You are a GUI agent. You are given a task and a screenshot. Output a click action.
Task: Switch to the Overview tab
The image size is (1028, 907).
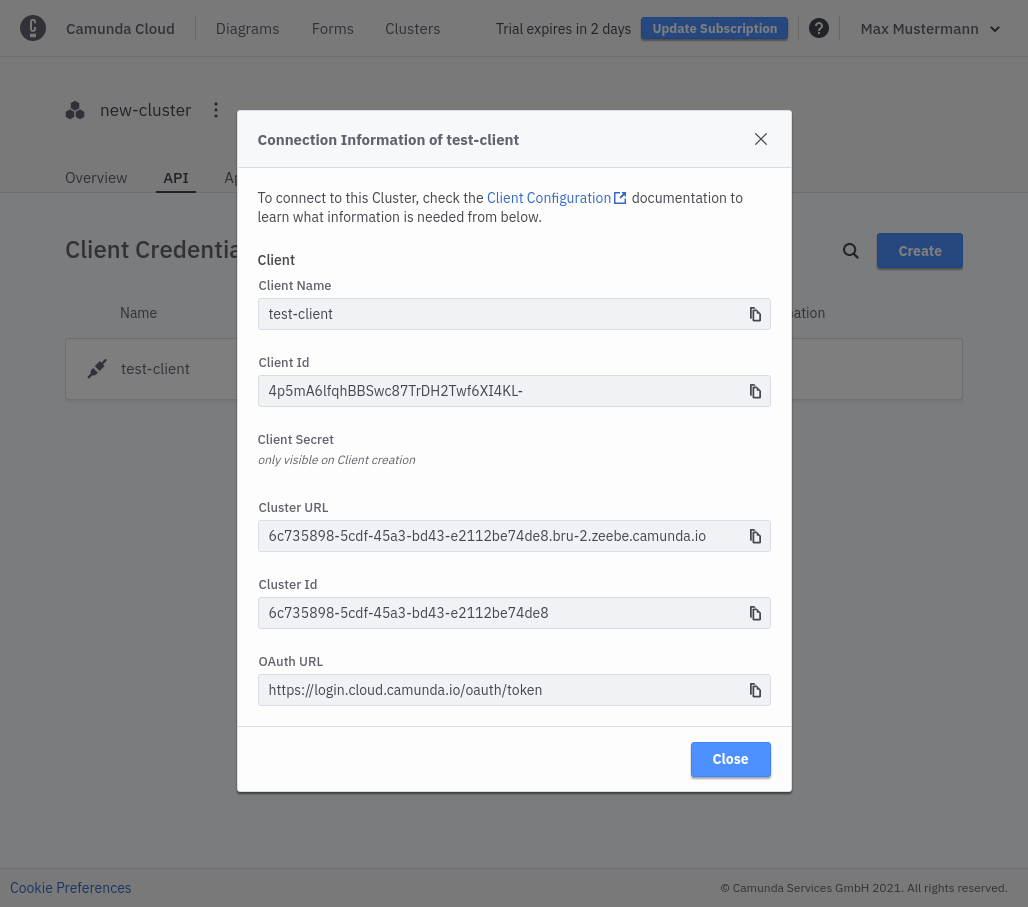click(x=95, y=178)
